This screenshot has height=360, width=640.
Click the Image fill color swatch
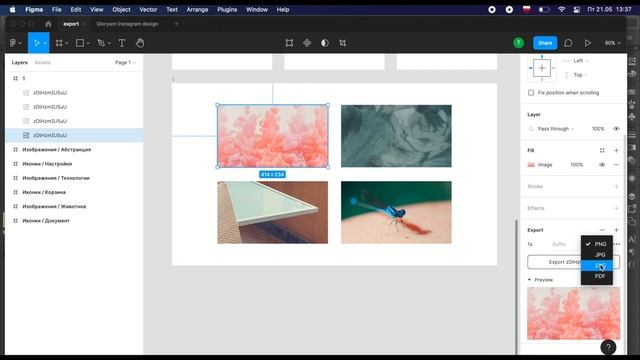pos(531,164)
